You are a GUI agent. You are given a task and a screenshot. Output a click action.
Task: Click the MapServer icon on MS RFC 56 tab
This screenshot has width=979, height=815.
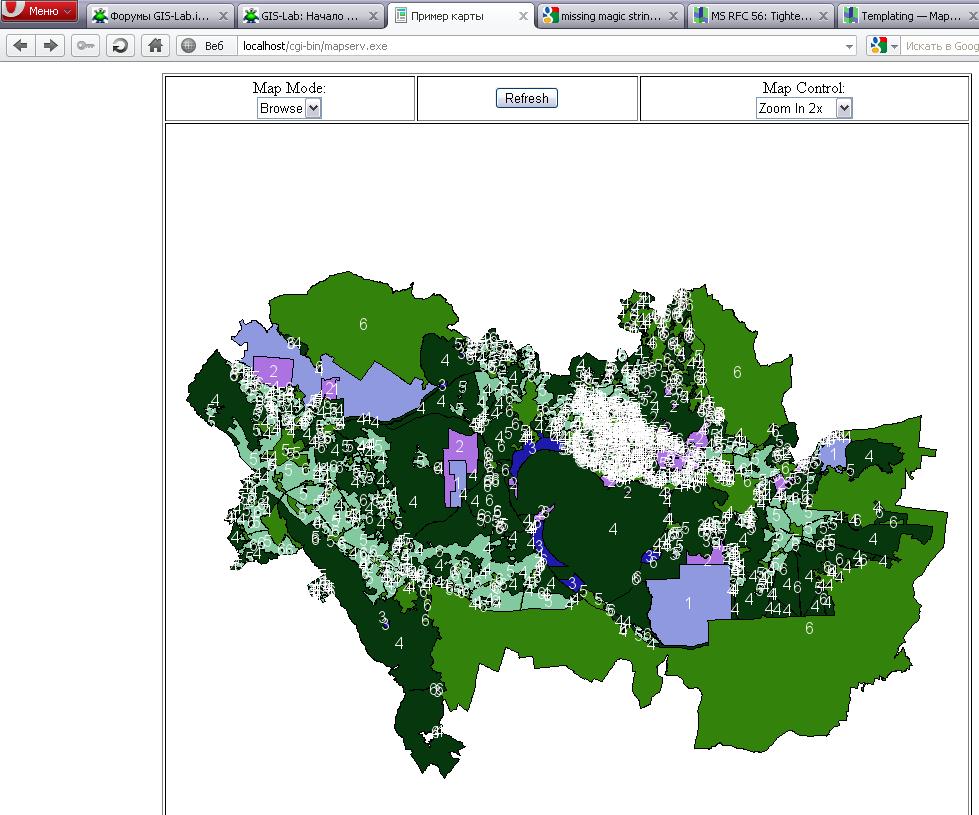pos(701,15)
